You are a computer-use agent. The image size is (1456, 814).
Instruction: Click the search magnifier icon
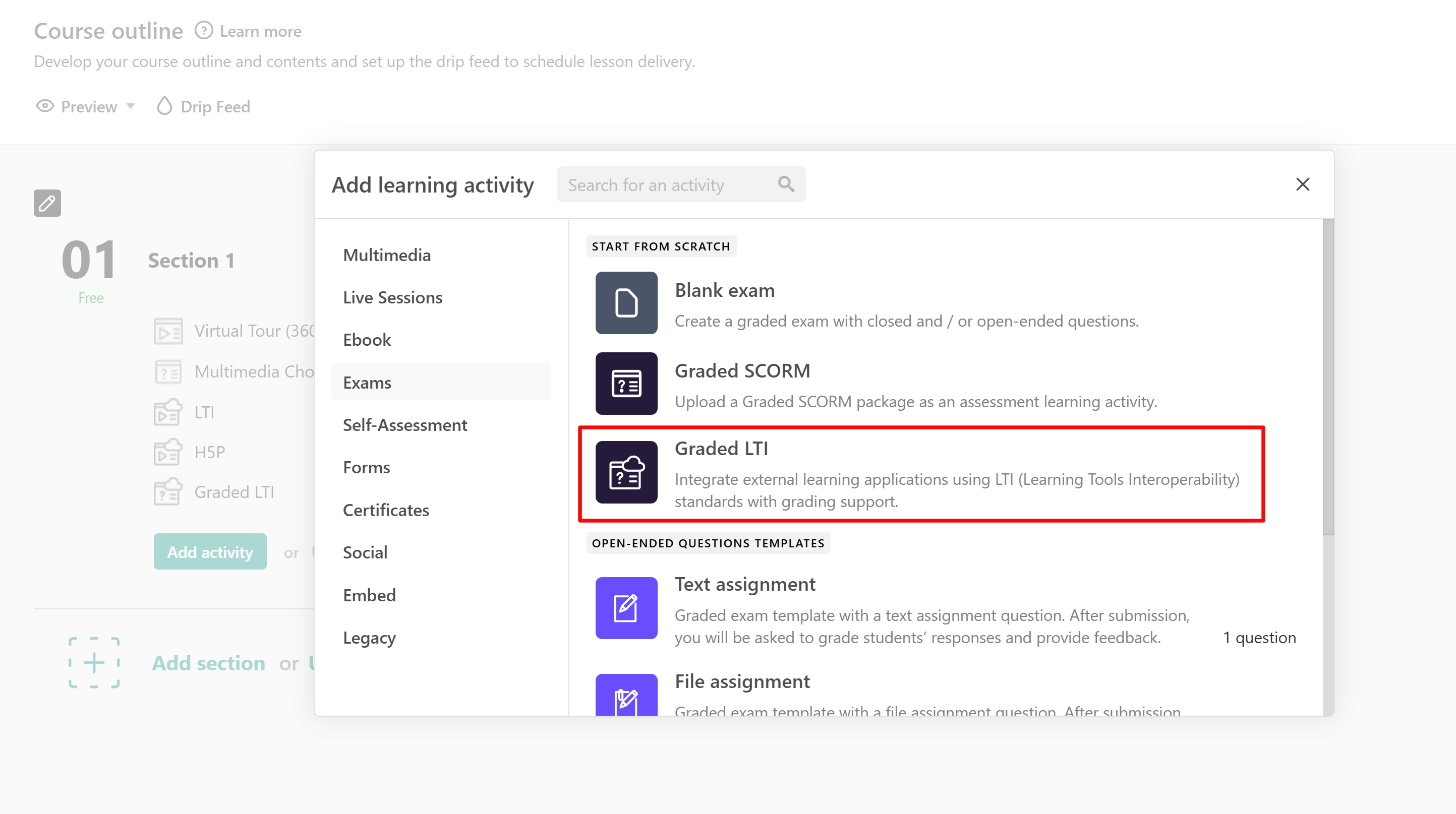click(786, 184)
